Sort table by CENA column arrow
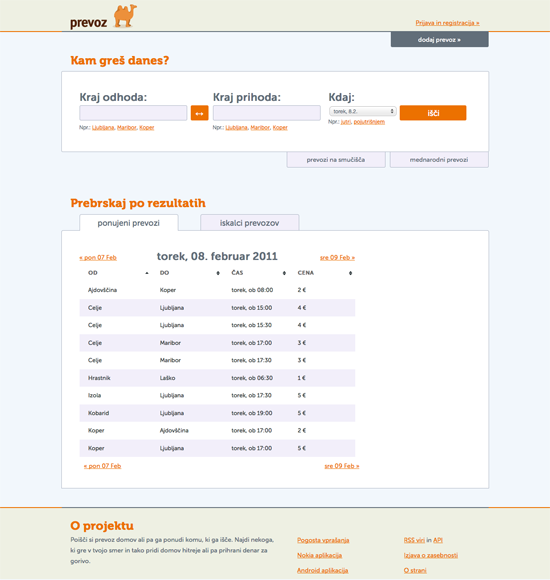550x580 pixels. 350,273
